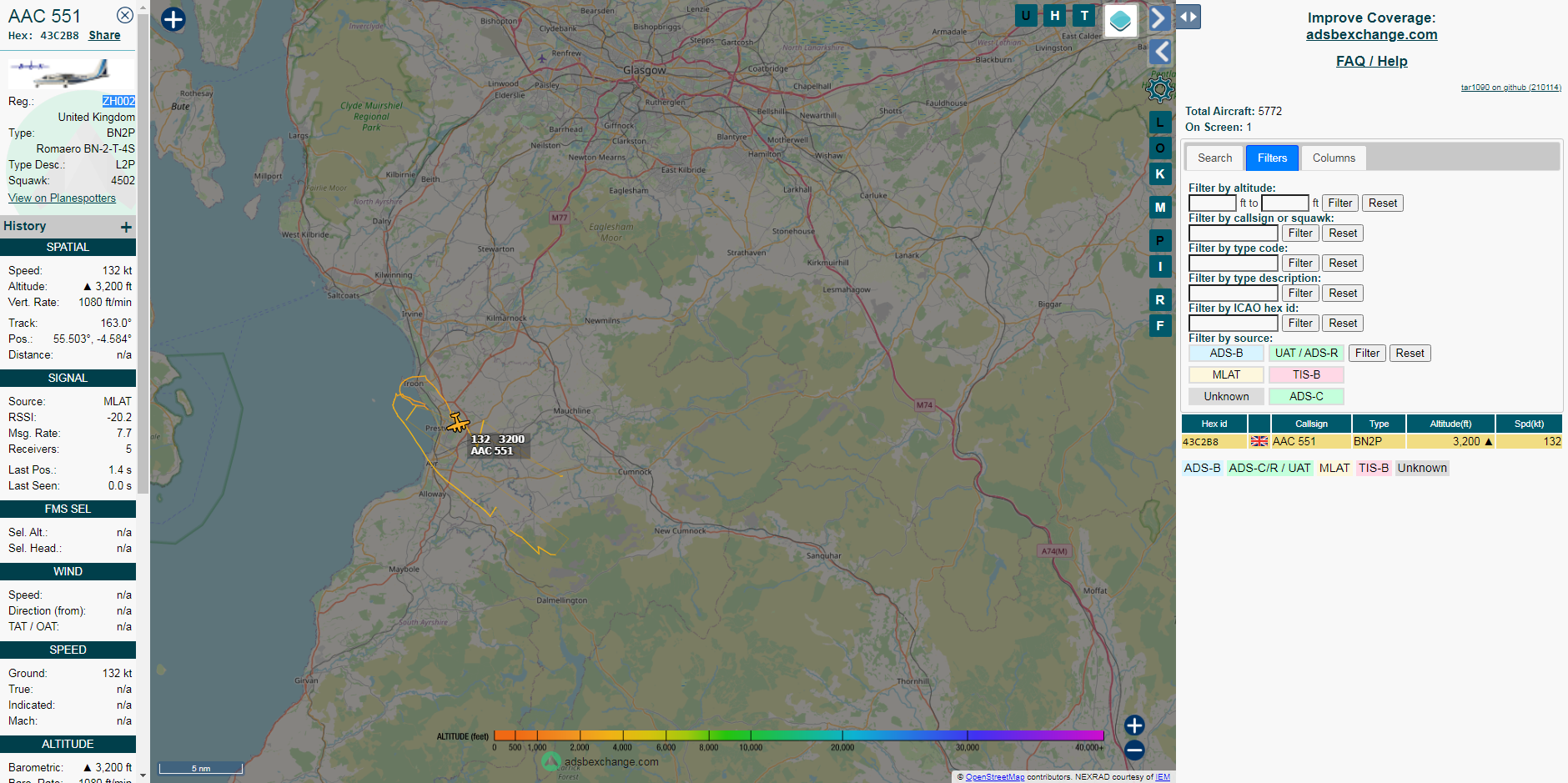Reset the type description filter
The image size is (1568, 783).
1343,293
